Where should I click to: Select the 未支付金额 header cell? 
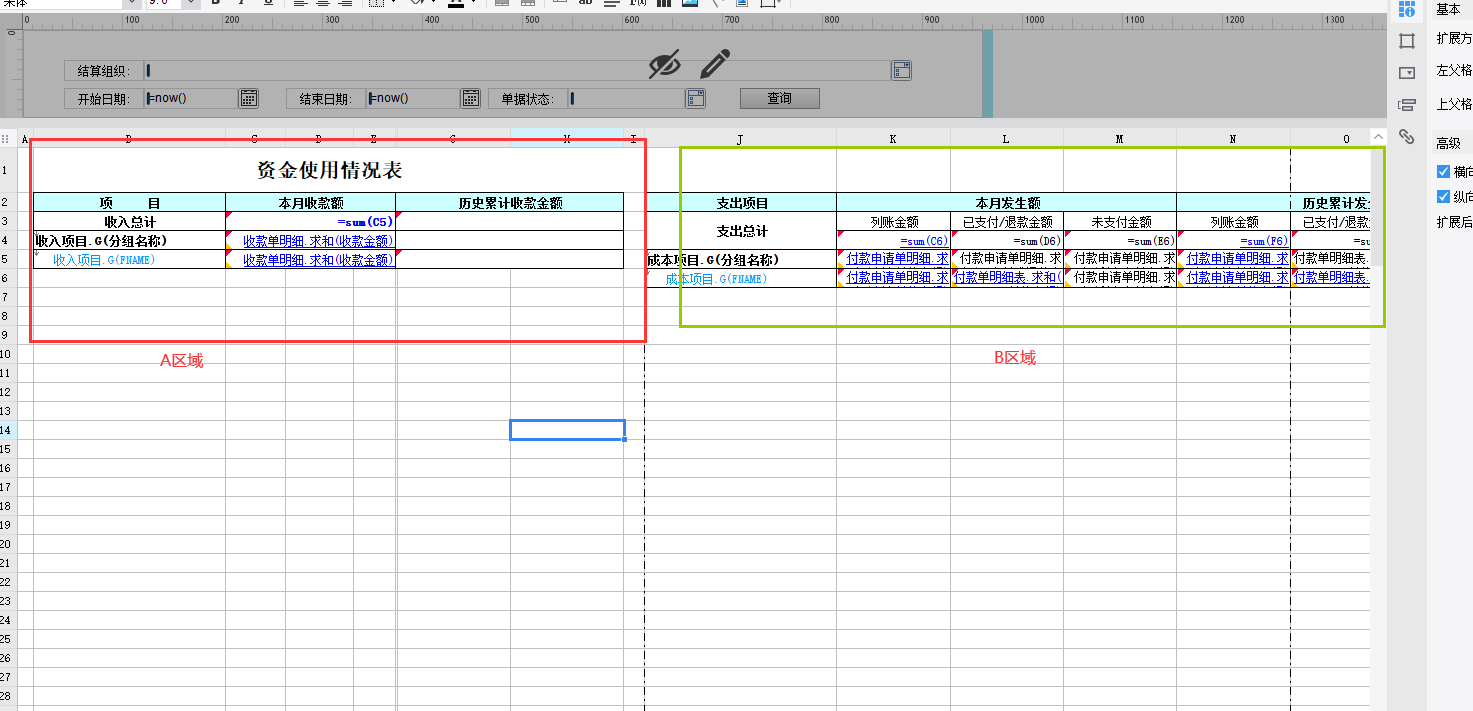click(1119, 222)
